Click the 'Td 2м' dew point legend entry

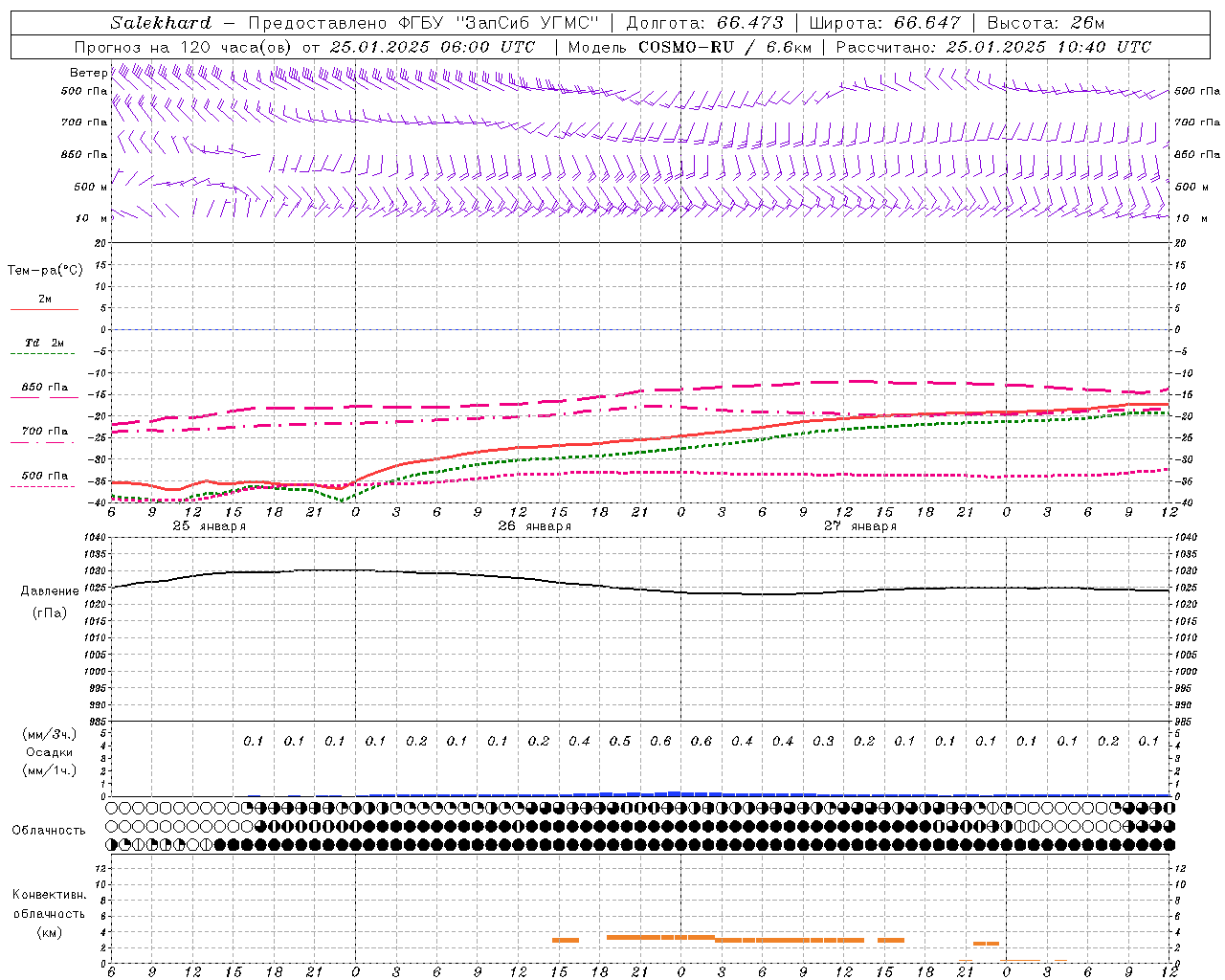click(x=44, y=342)
